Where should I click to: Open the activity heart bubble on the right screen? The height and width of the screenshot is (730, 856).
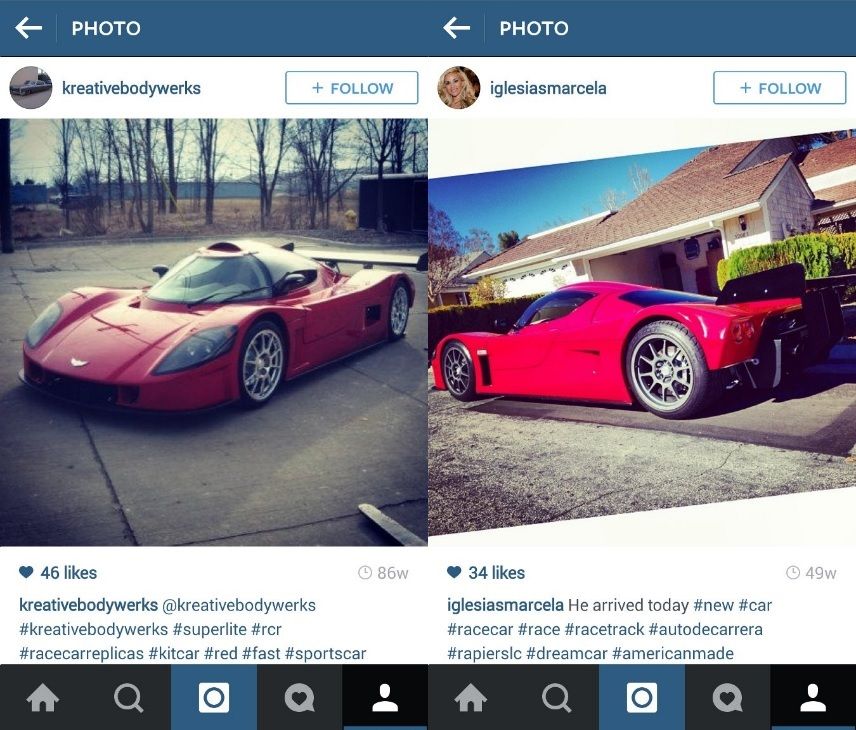[x=728, y=697]
